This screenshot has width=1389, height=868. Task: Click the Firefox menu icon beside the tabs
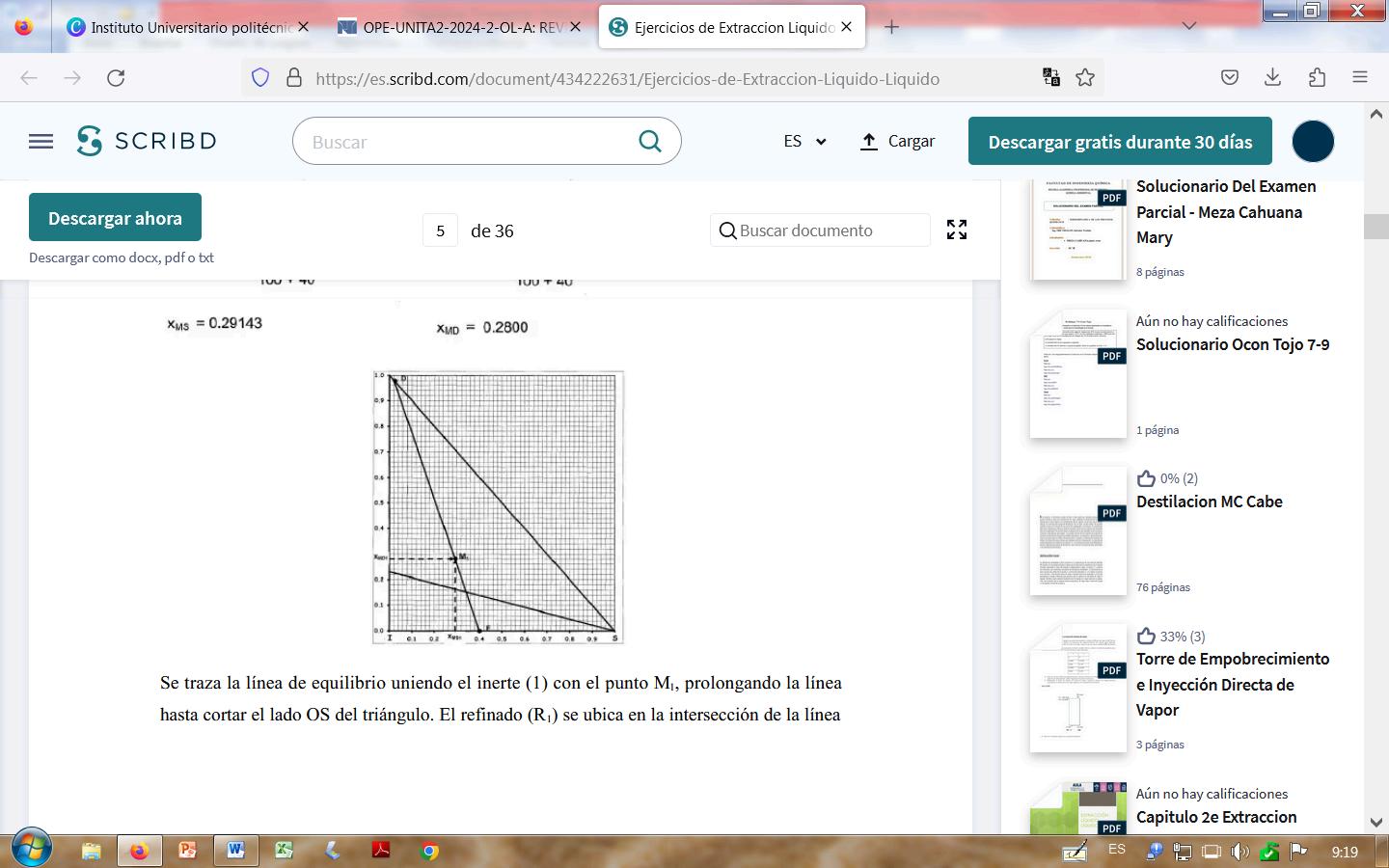point(24,27)
